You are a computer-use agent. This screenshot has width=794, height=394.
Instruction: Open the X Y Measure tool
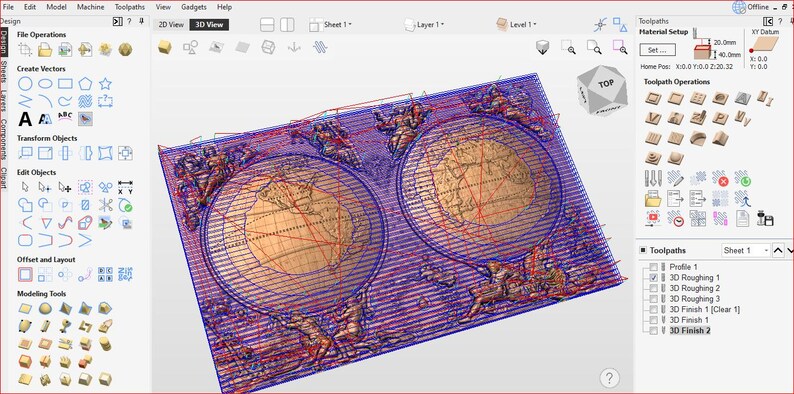click(125, 187)
